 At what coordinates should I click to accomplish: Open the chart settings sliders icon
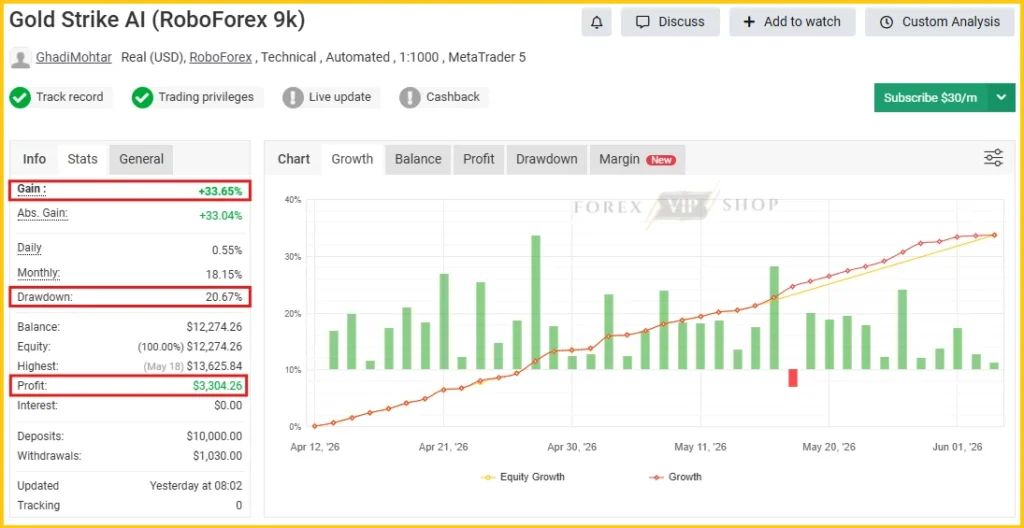pyautogui.click(x=993, y=158)
